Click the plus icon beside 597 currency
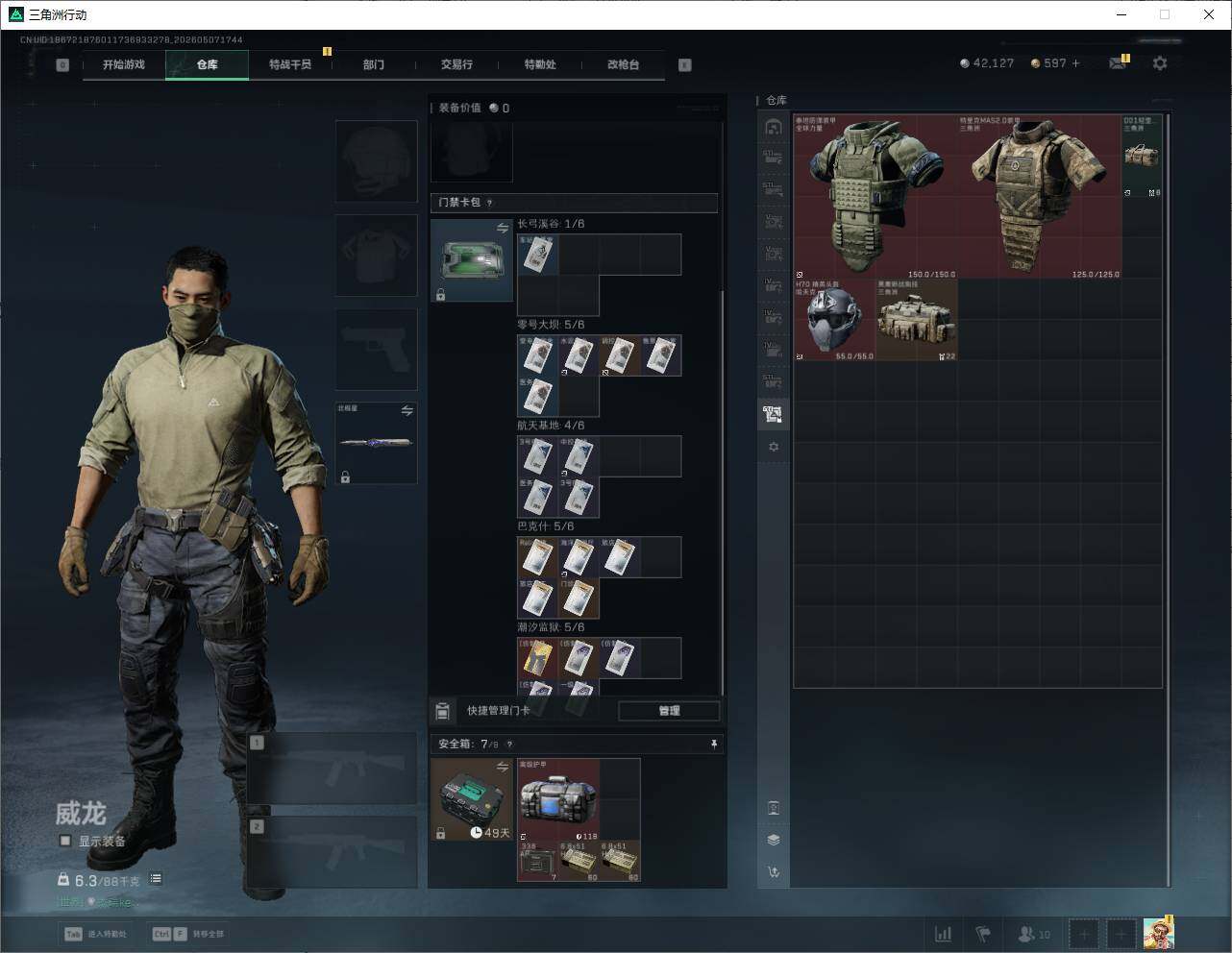The width and height of the screenshot is (1232, 953). [1075, 63]
